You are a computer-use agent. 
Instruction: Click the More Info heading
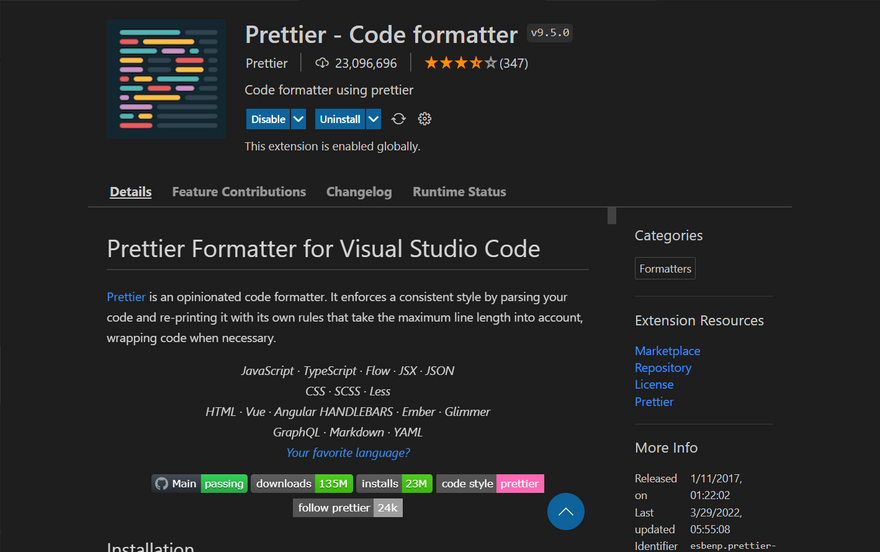(666, 448)
